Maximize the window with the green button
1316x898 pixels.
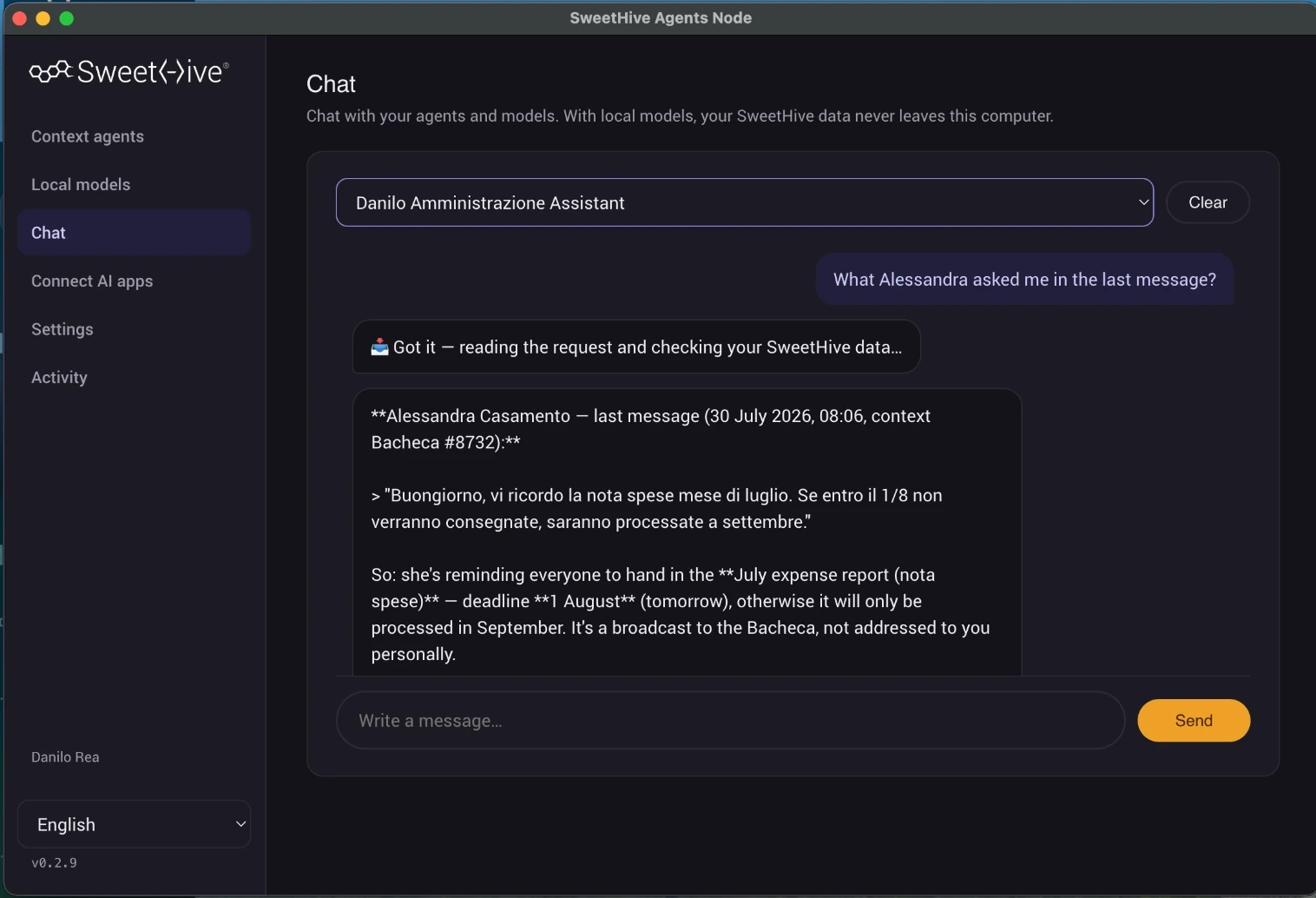click(x=67, y=18)
